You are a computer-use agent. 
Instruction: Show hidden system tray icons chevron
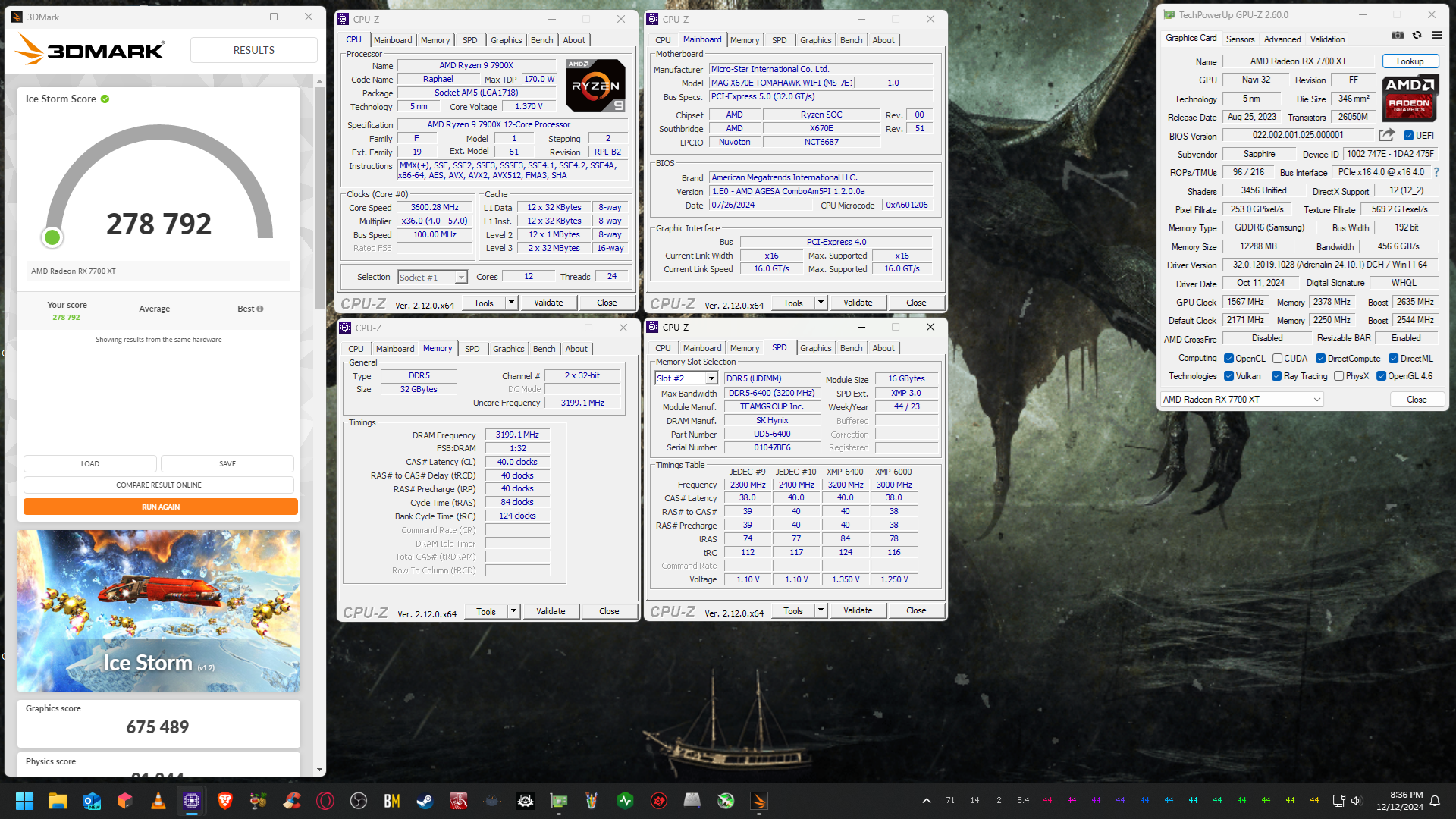[926, 801]
